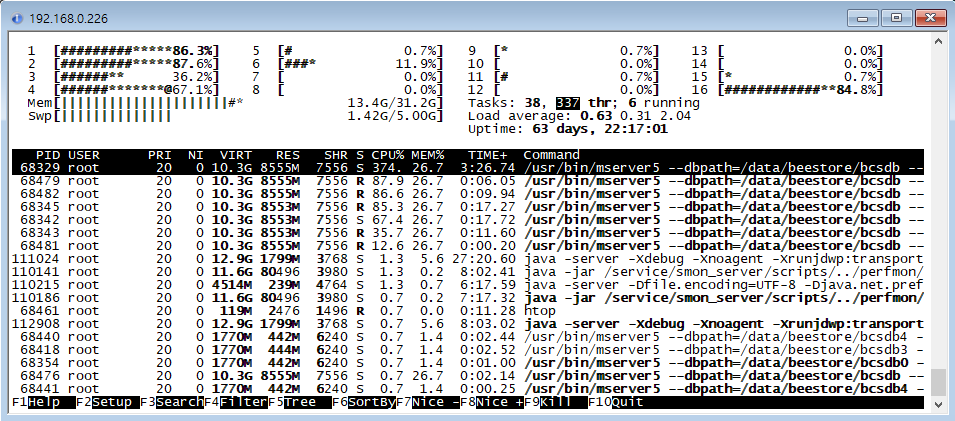Select java process row PID 112908
Image resolution: width=955 pixels, height=421 pixels.
(468, 324)
